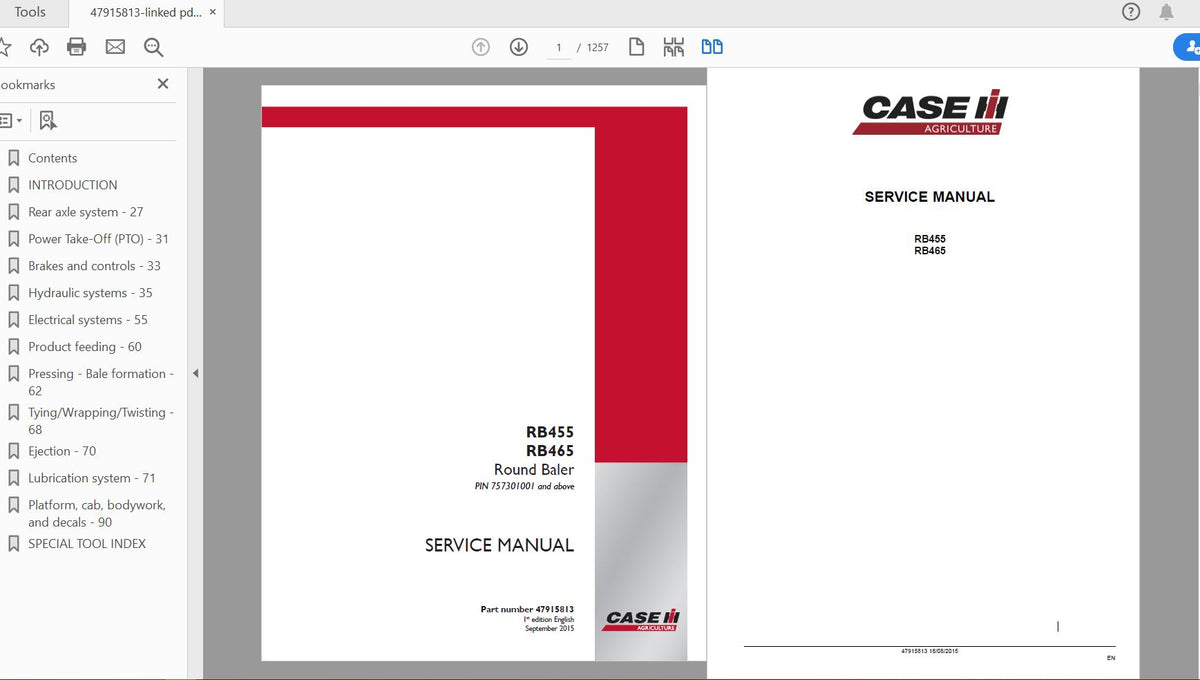Viewport: 1200px width, 680px height.
Task: Click the find text magnifier icon
Action: point(153,47)
